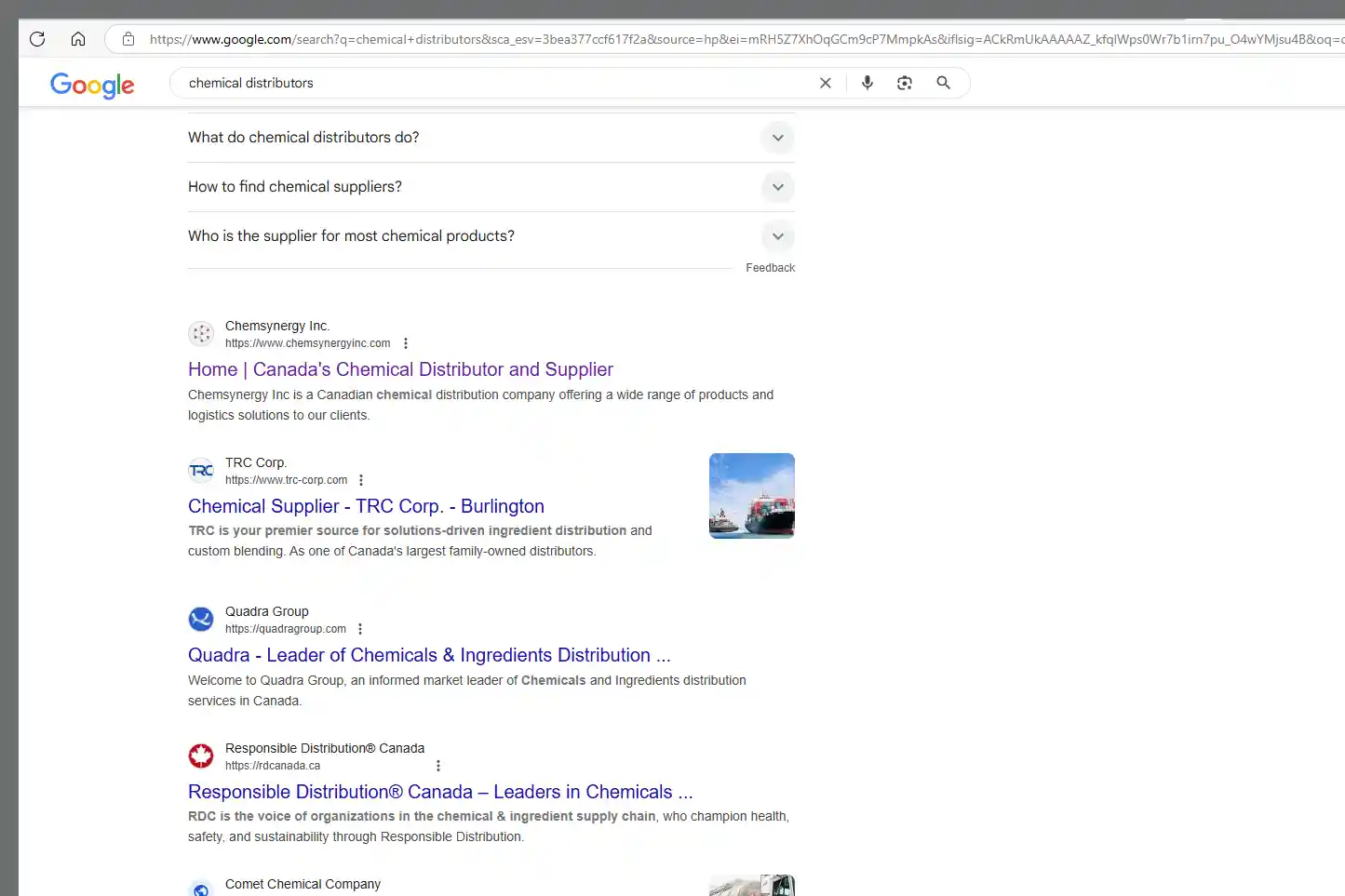Open more options for Quadra Group result
This screenshot has width=1345, height=896.
(360, 629)
